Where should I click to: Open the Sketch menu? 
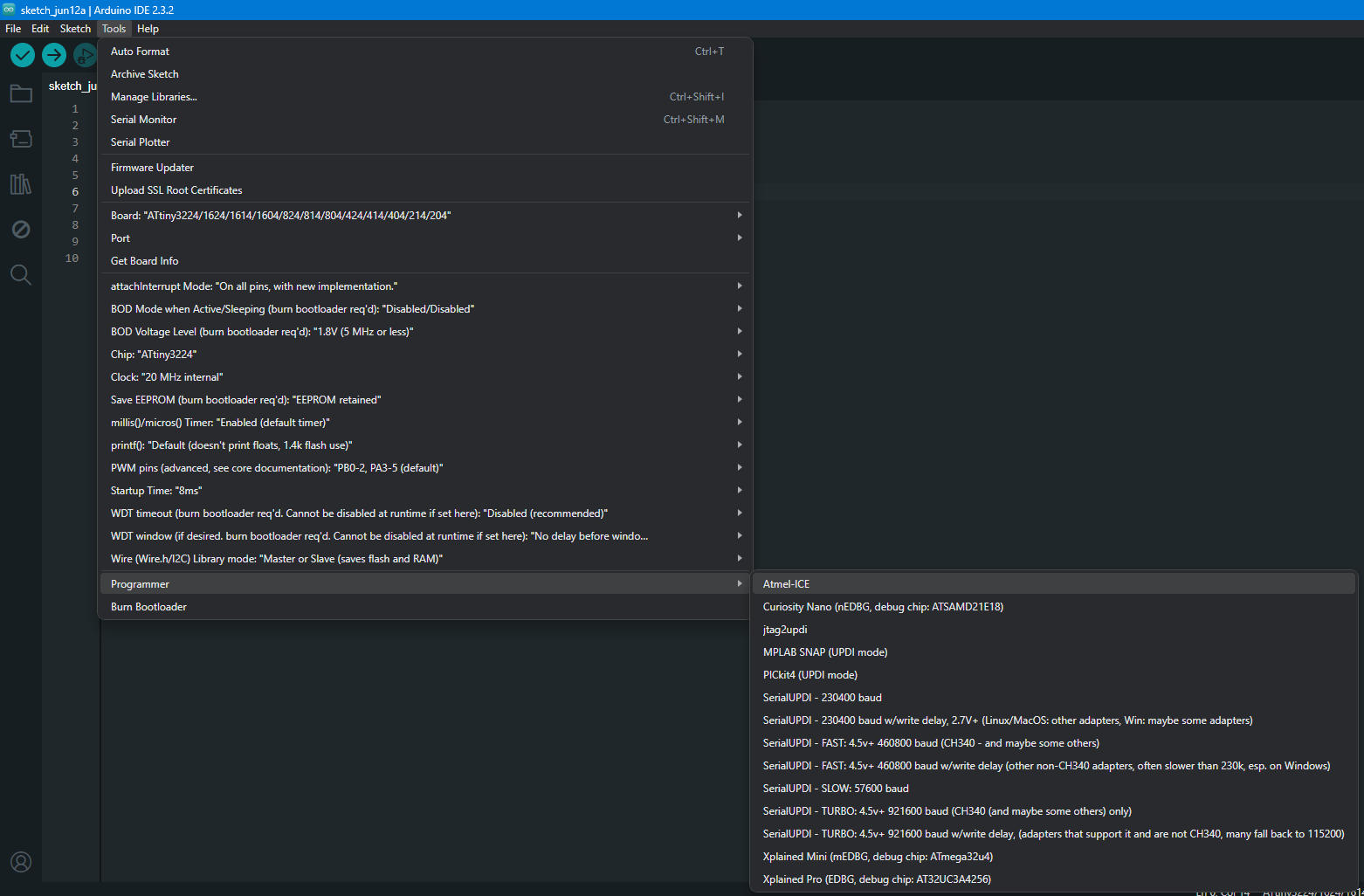coord(75,29)
